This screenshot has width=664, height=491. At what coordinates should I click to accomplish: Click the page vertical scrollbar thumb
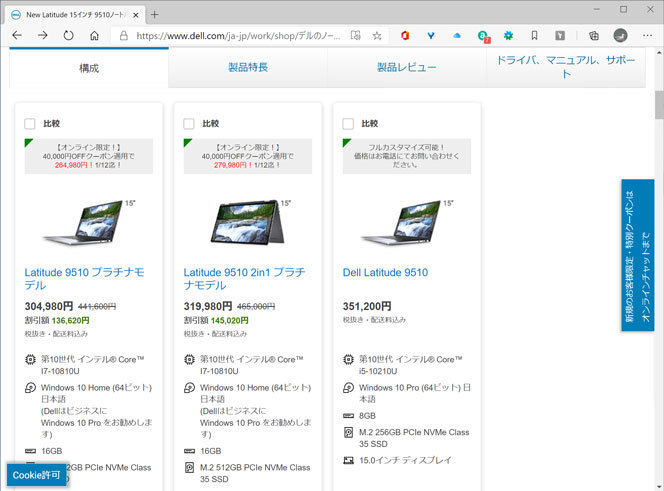click(x=659, y=105)
